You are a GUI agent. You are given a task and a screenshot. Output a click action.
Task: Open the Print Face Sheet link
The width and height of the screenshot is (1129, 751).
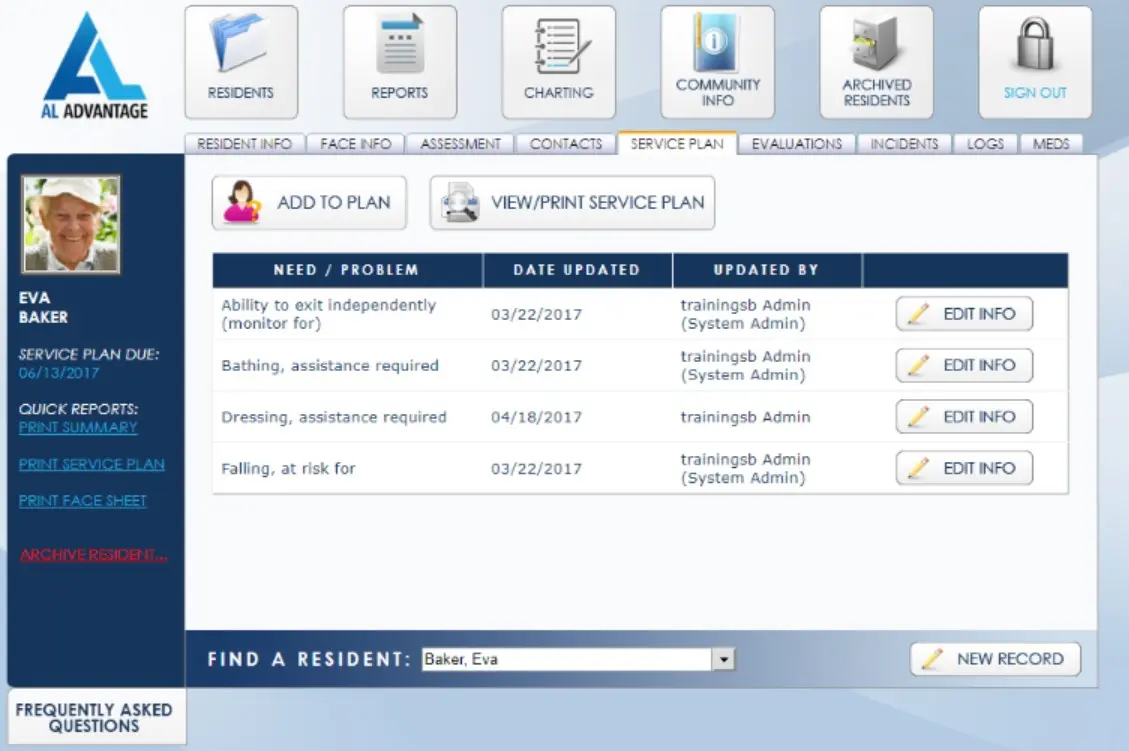(x=82, y=500)
